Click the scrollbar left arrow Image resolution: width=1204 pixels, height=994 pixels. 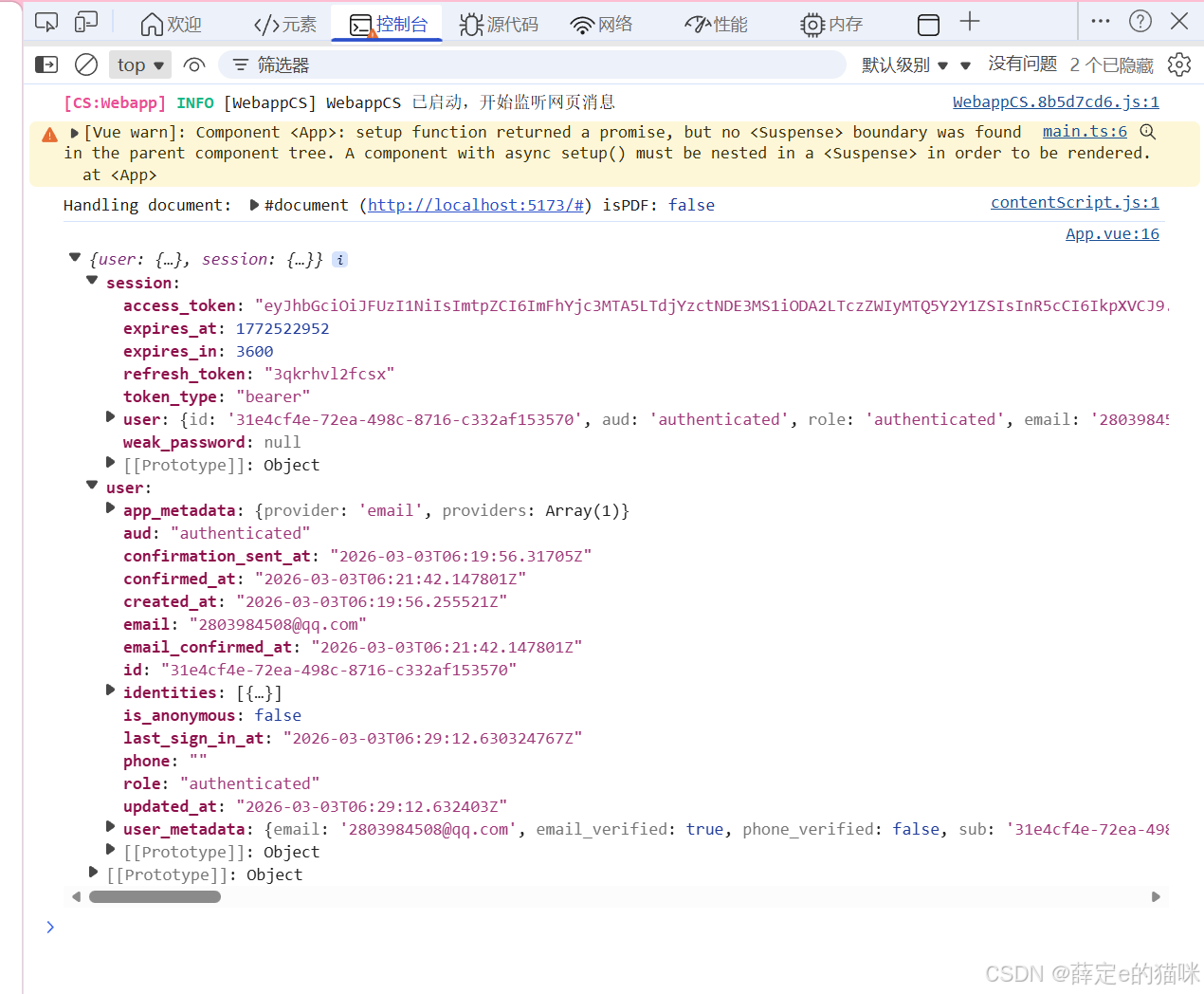coord(76,896)
